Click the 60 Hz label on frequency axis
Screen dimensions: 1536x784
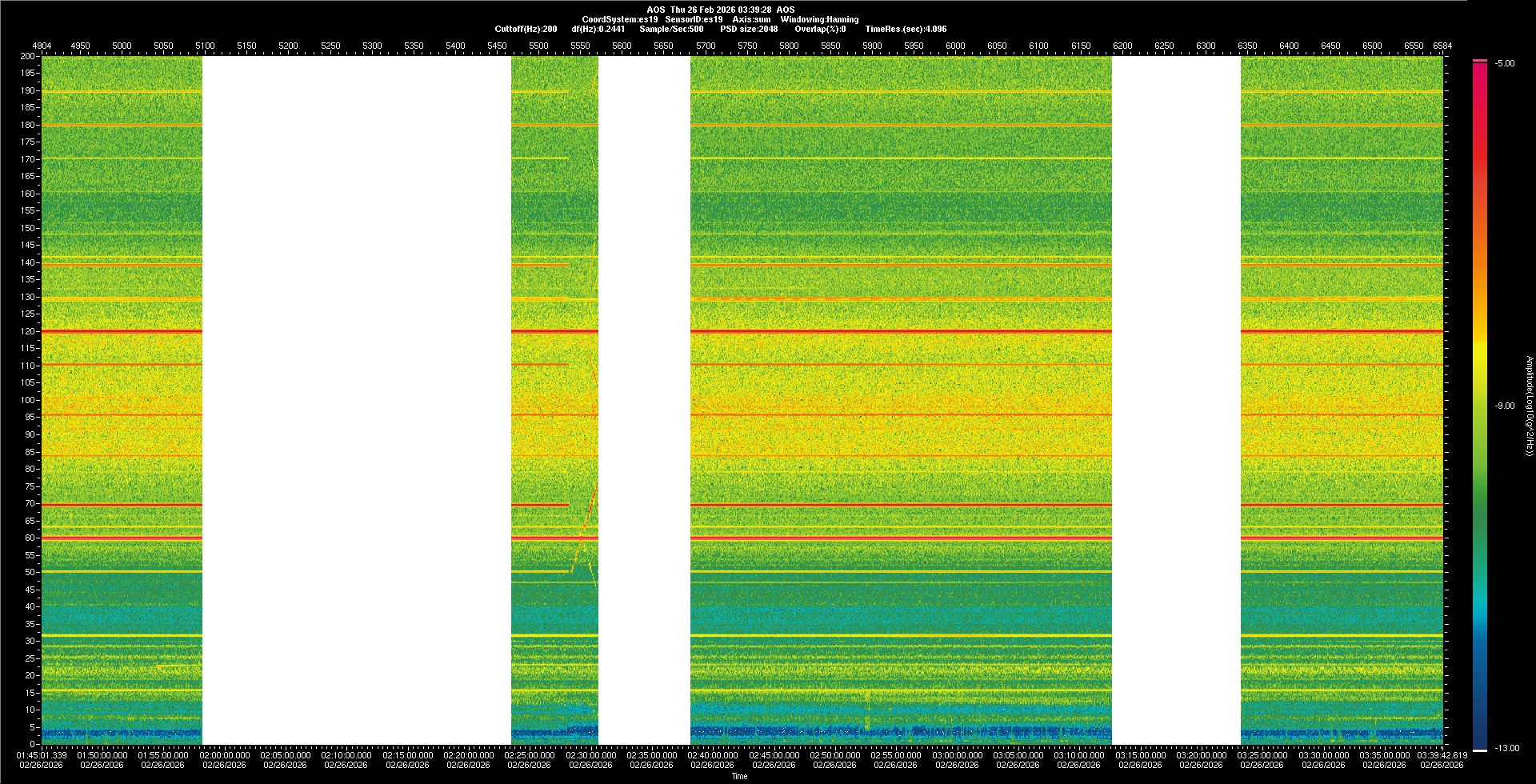[x=30, y=538]
